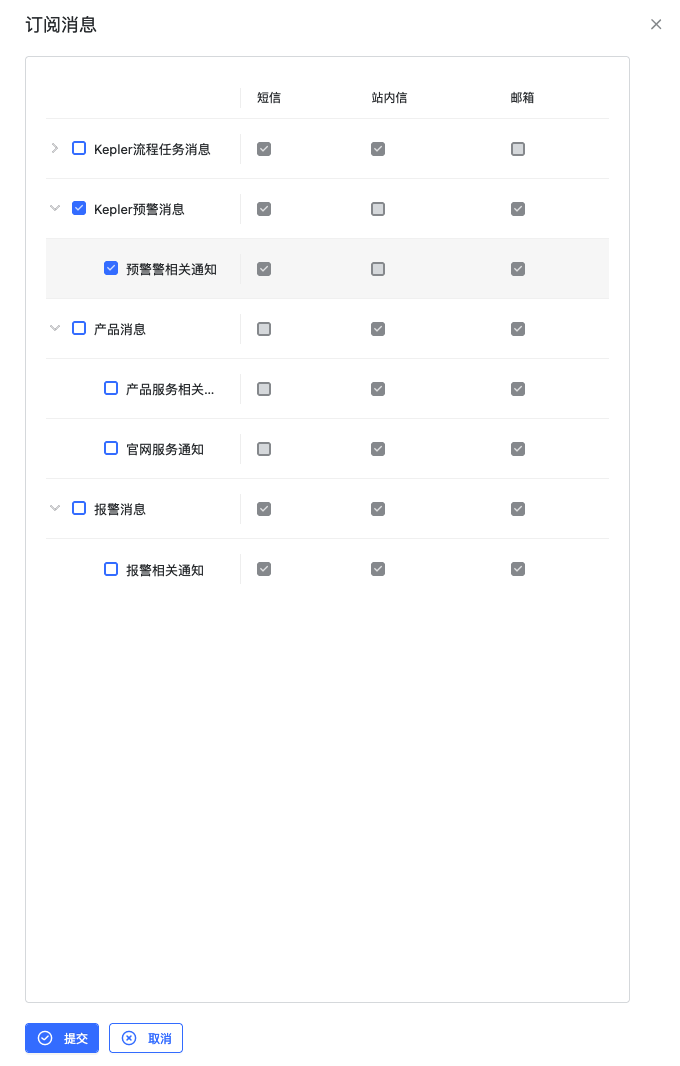Uncheck the 预警警相关通知 checkbox
Screen dimensions: 680x1066
click(111, 268)
